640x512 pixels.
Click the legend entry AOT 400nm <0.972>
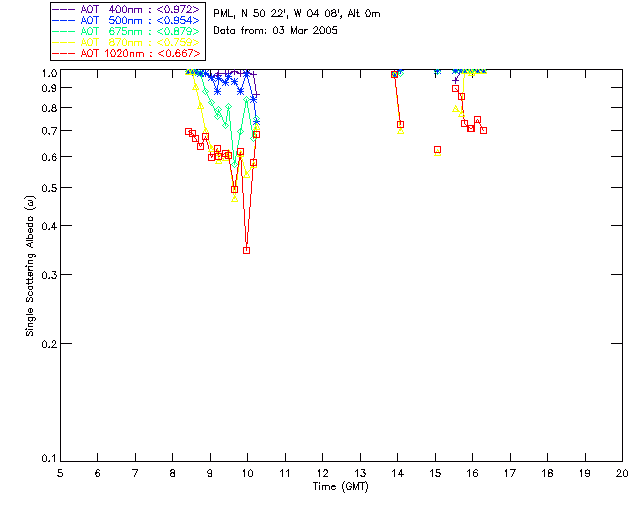click(126, 9)
